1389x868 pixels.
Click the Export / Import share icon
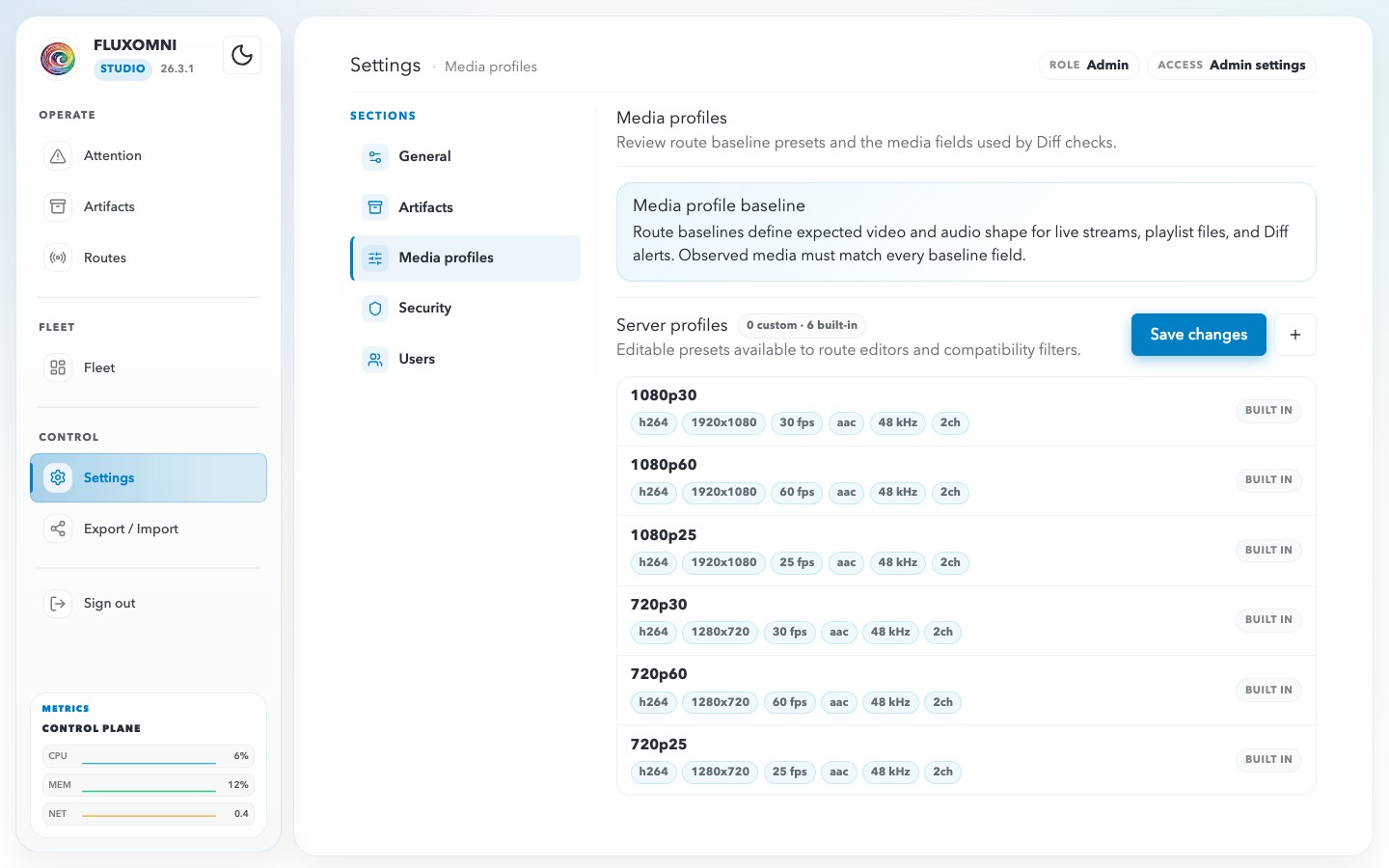click(58, 529)
